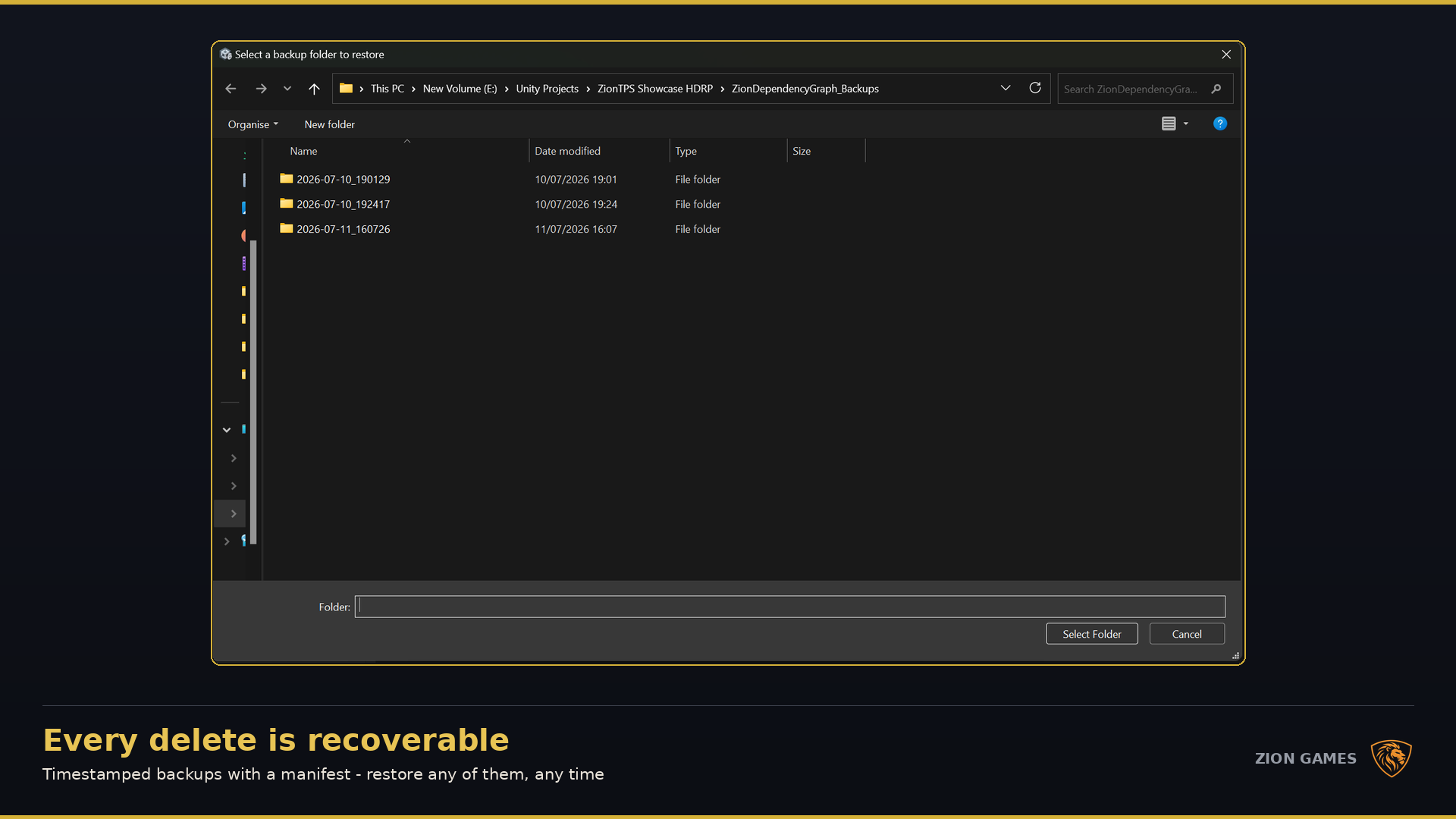Screen dimensions: 1456x819
Task: Change the view layout icon
Action: 1169,124
